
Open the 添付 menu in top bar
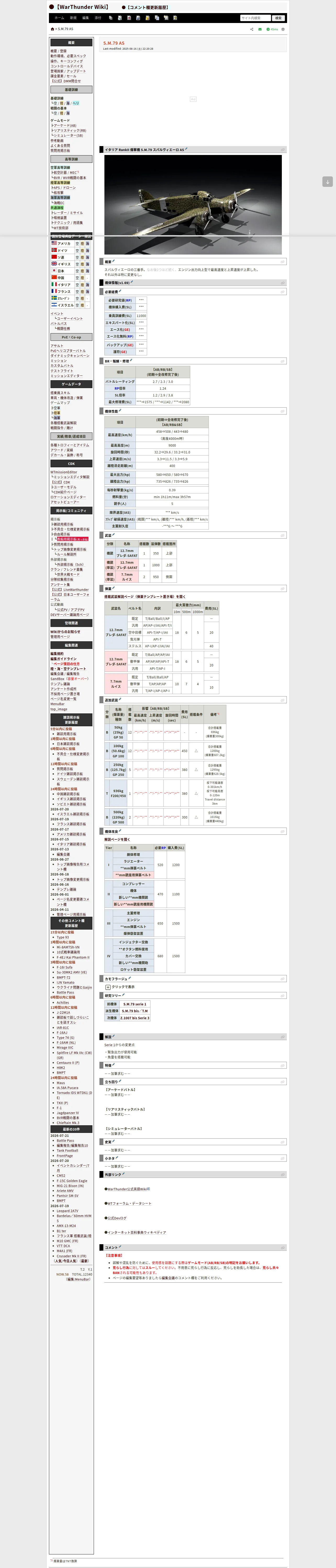(98, 18)
